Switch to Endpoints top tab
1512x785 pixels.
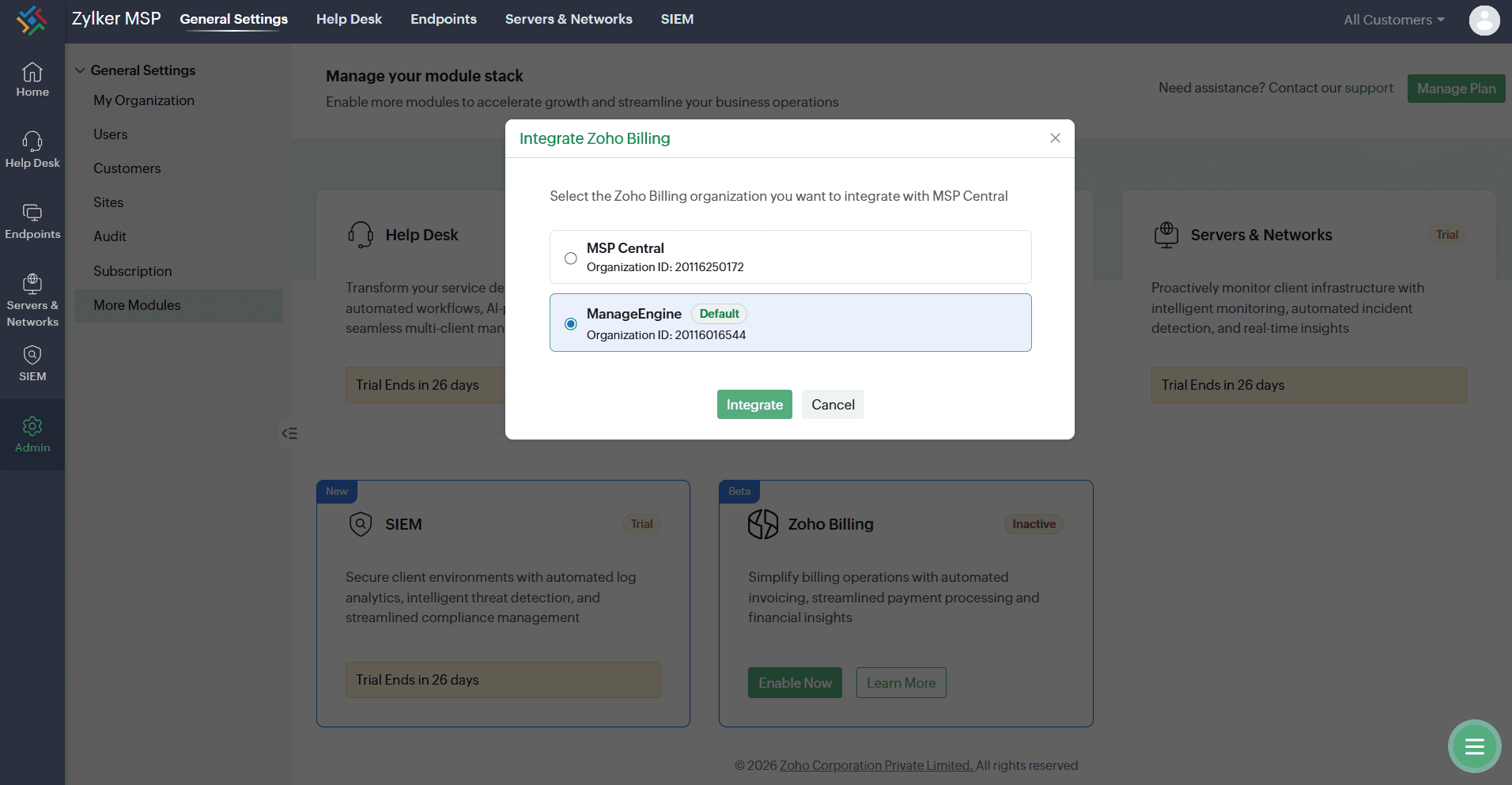(444, 19)
